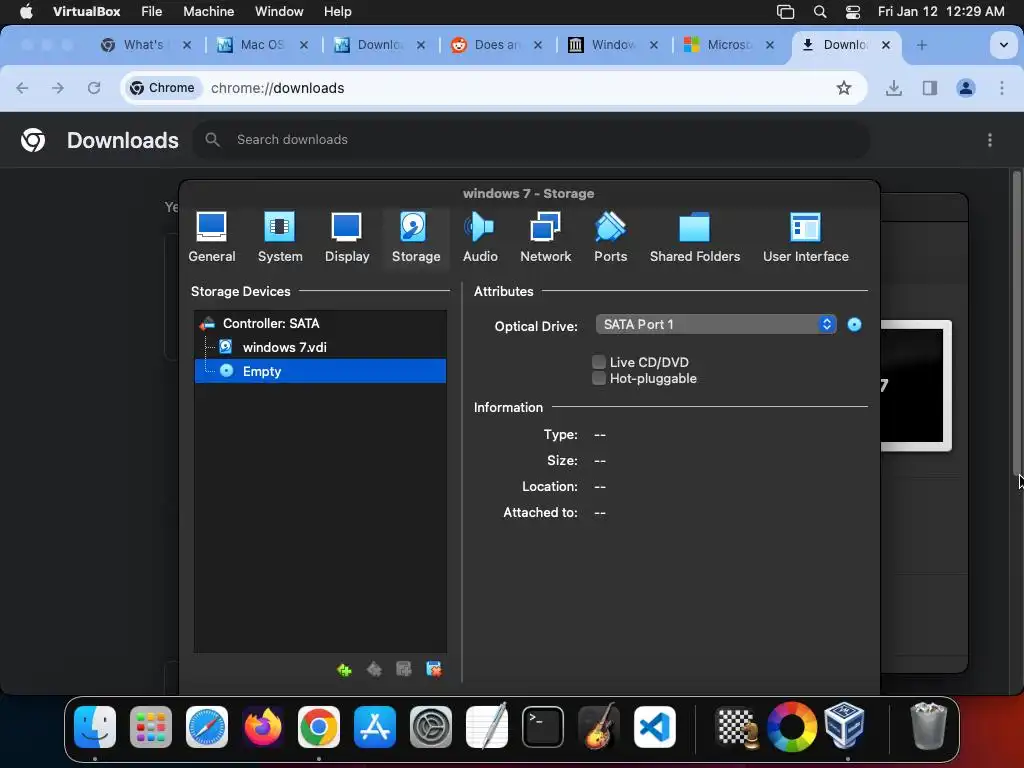This screenshot has width=1024, height=768.
Task: Click the Chrome back arrow
Action: pos(22,88)
